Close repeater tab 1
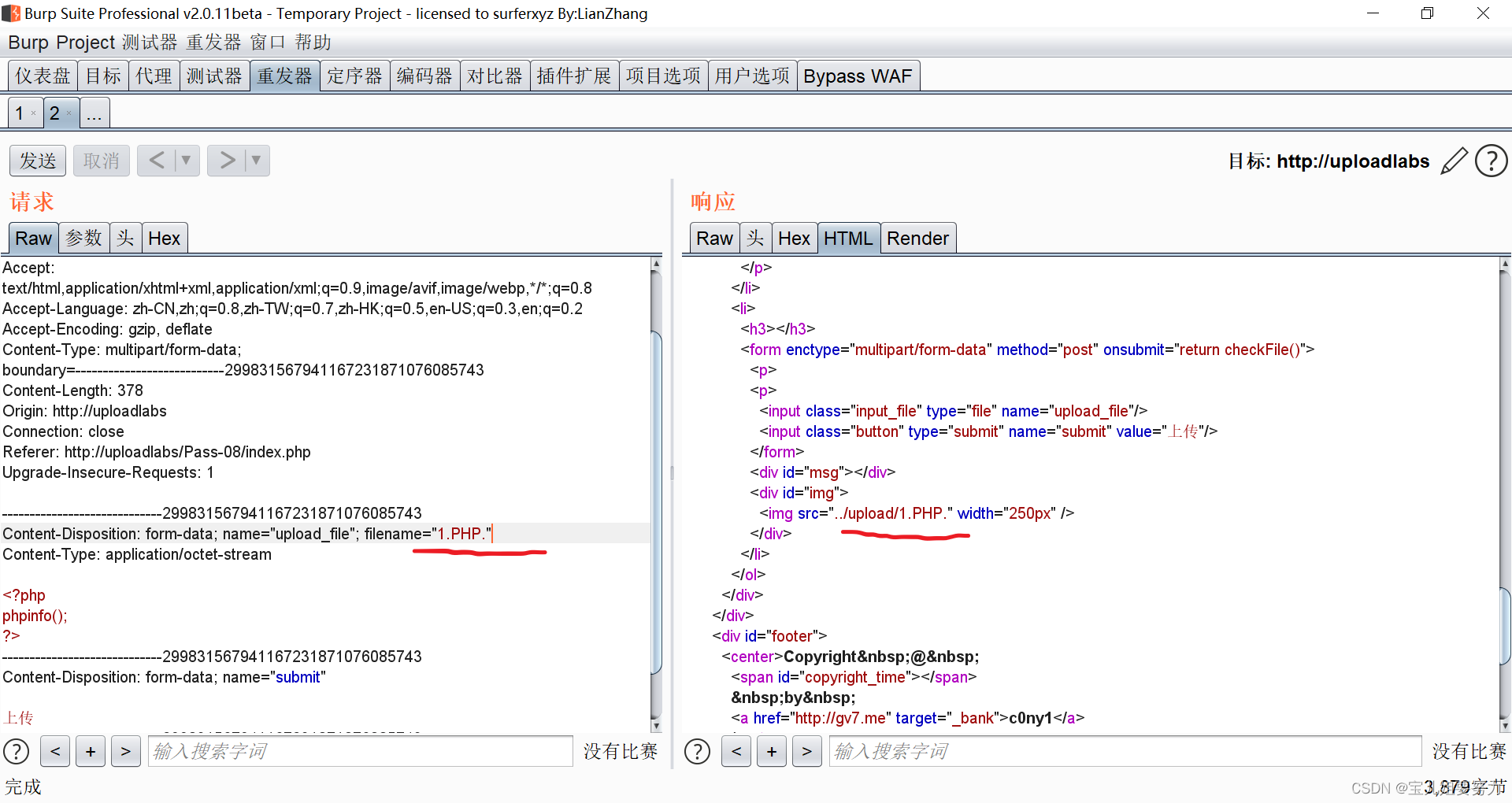 (33, 113)
